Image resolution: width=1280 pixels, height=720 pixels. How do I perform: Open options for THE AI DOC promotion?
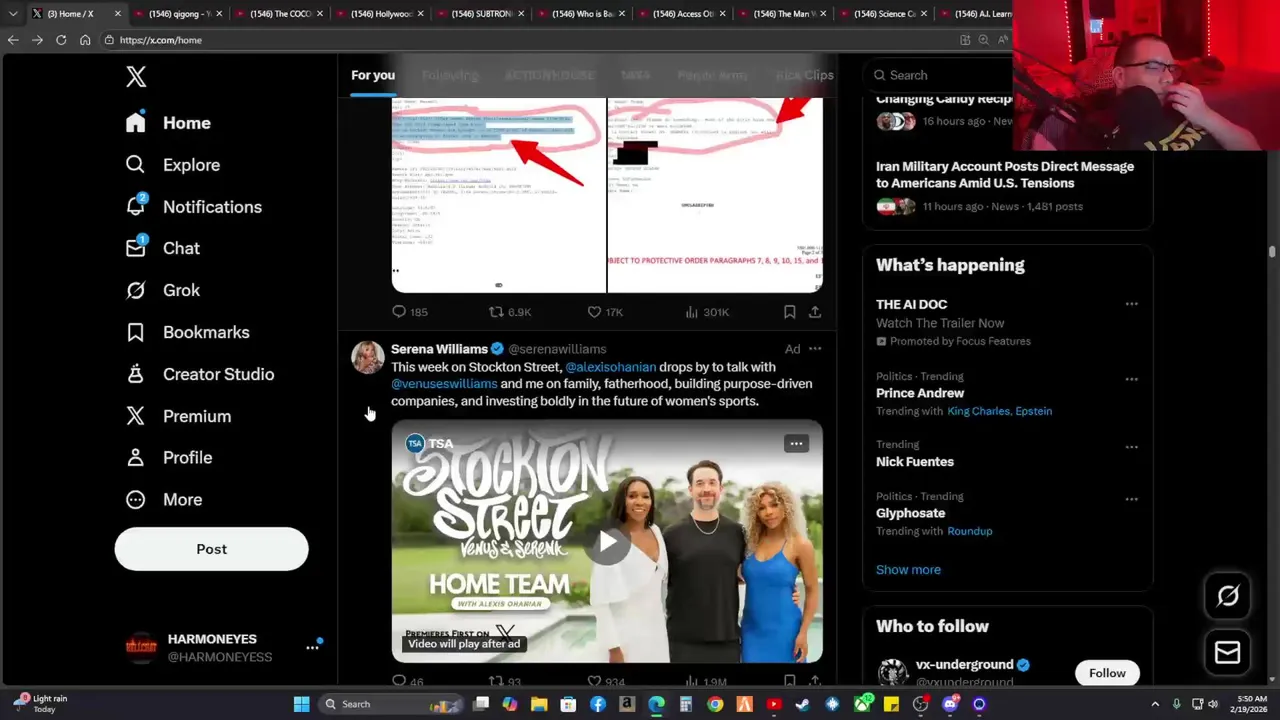click(x=1131, y=304)
